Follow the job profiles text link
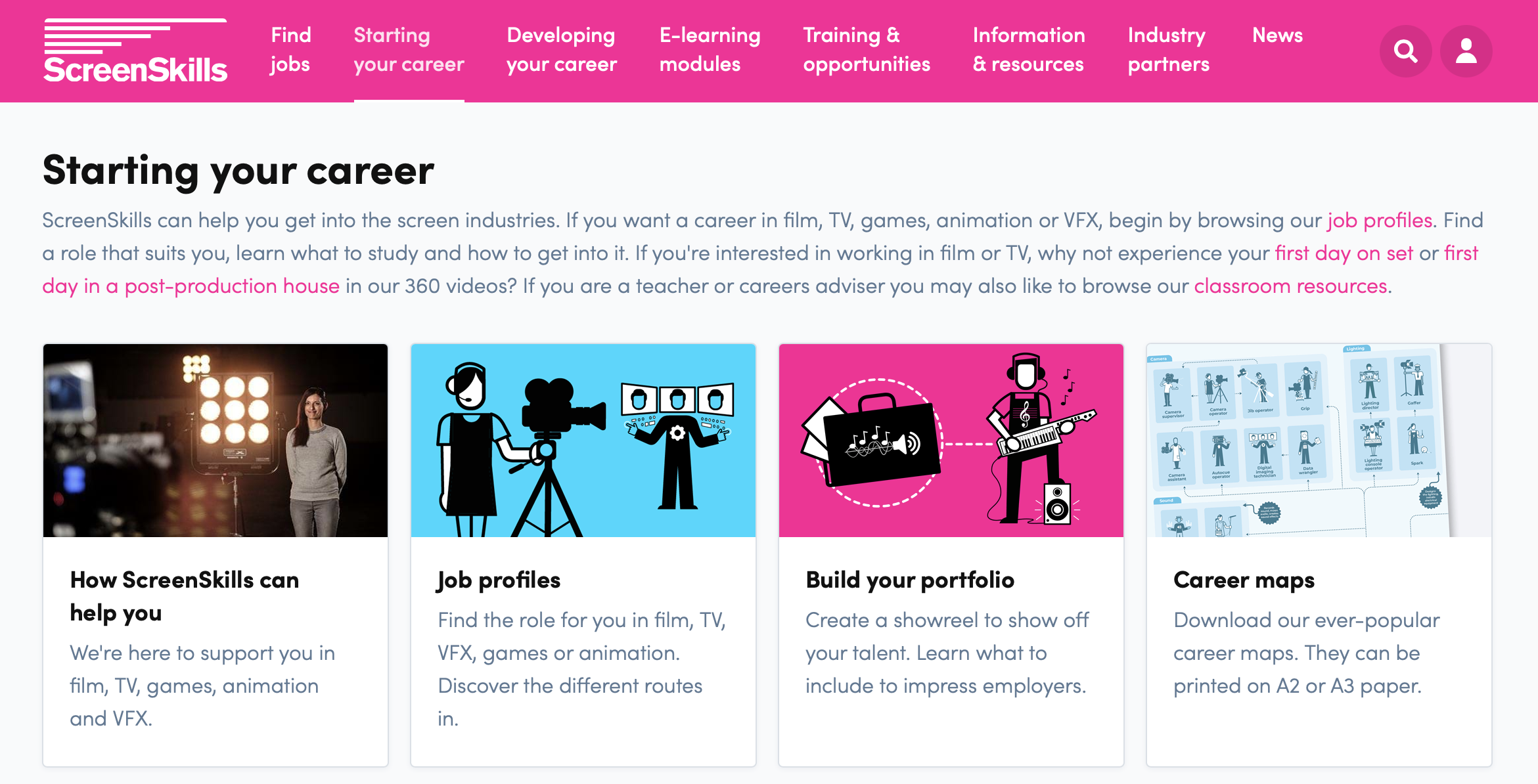Viewport: 1538px width, 784px height. tap(1380, 221)
